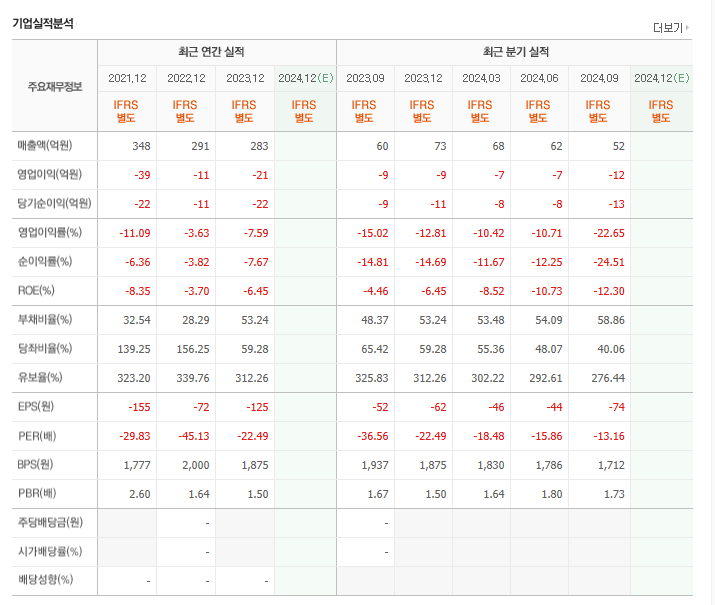The image size is (715, 605).
Task: Click the BPS(원) row label
Action: [36, 465]
